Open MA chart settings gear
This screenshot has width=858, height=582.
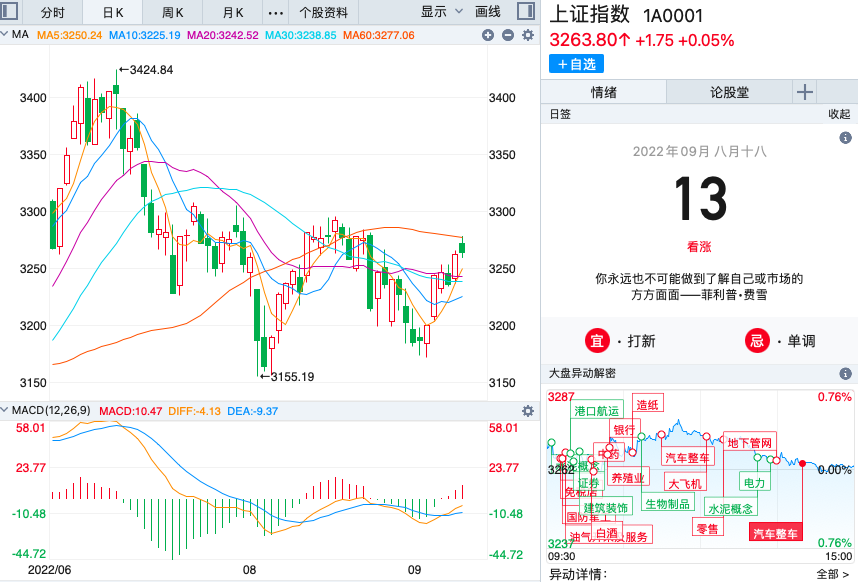[528, 35]
